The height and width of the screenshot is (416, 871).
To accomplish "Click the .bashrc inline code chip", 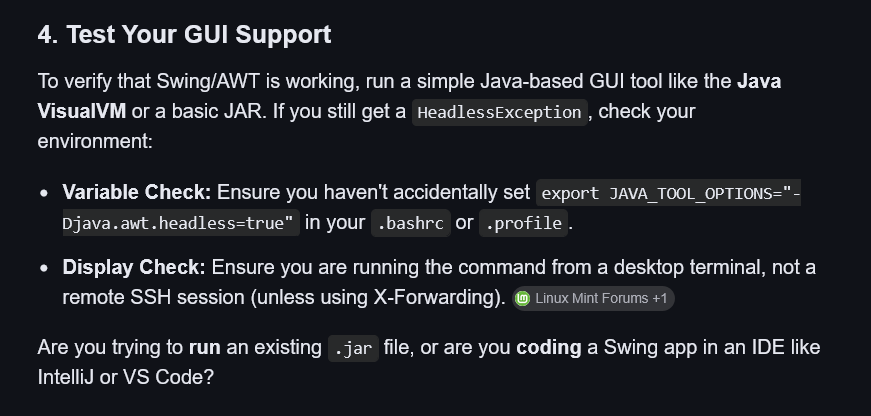I will (409, 223).
